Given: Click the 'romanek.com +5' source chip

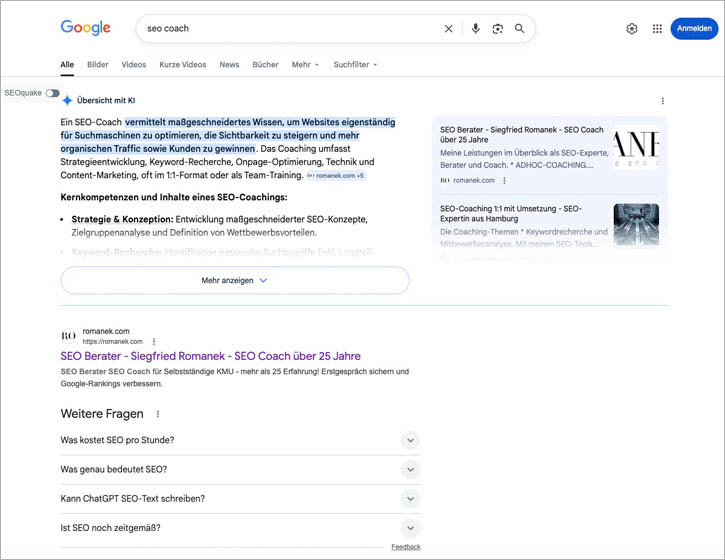Looking at the screenshot, I should pyautogui.click(x=337, y=176).
